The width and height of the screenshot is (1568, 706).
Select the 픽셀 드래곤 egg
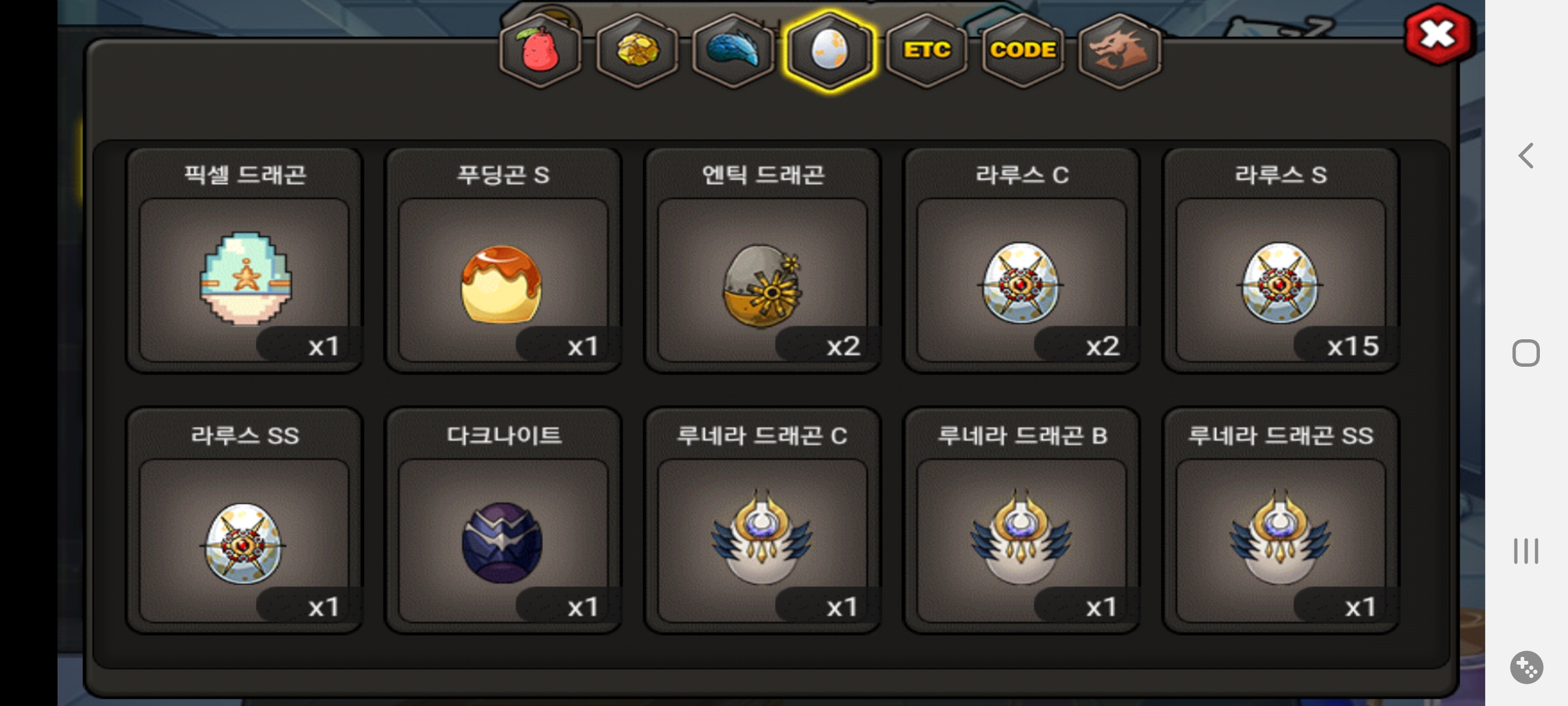click(x=244, y=260)
